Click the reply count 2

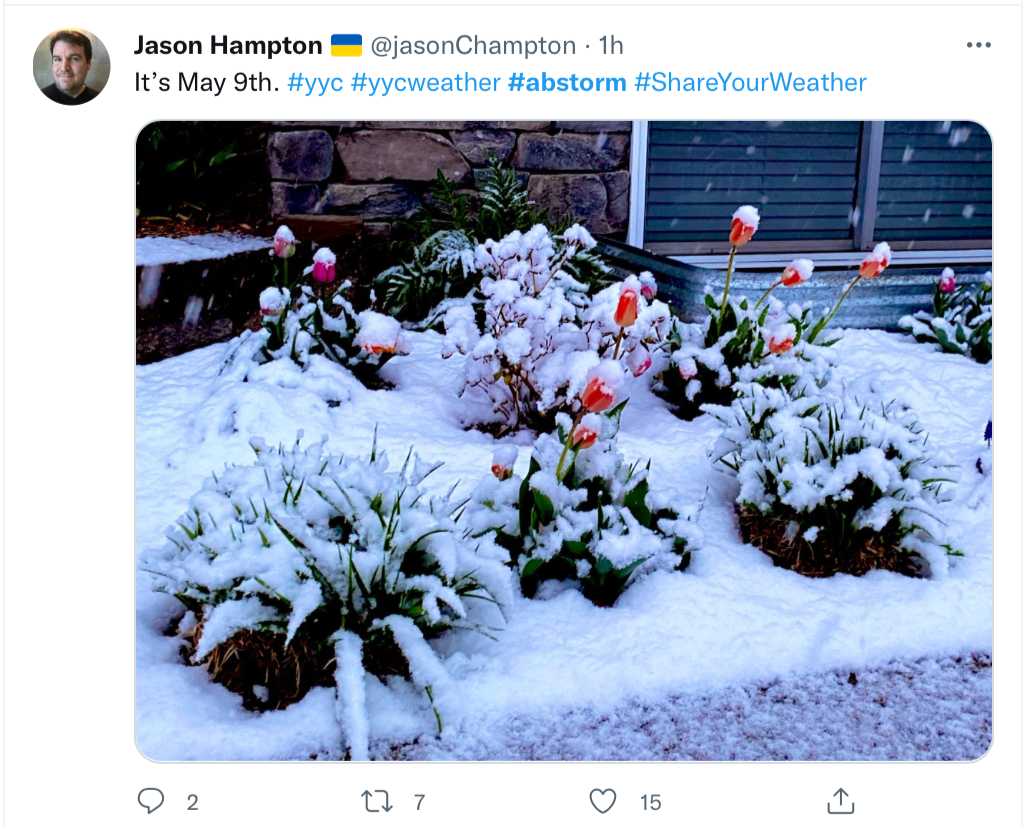(x=192, y=802)
